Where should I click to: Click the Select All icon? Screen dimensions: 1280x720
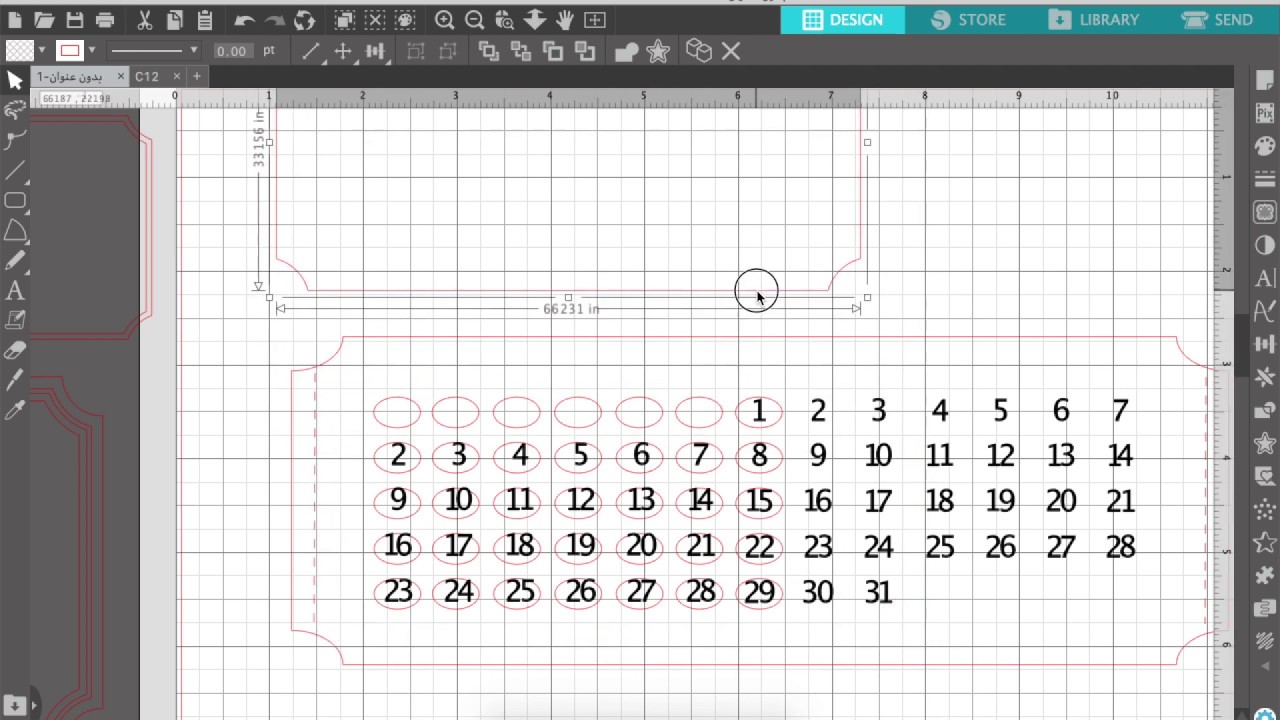(x=344, y=19)
